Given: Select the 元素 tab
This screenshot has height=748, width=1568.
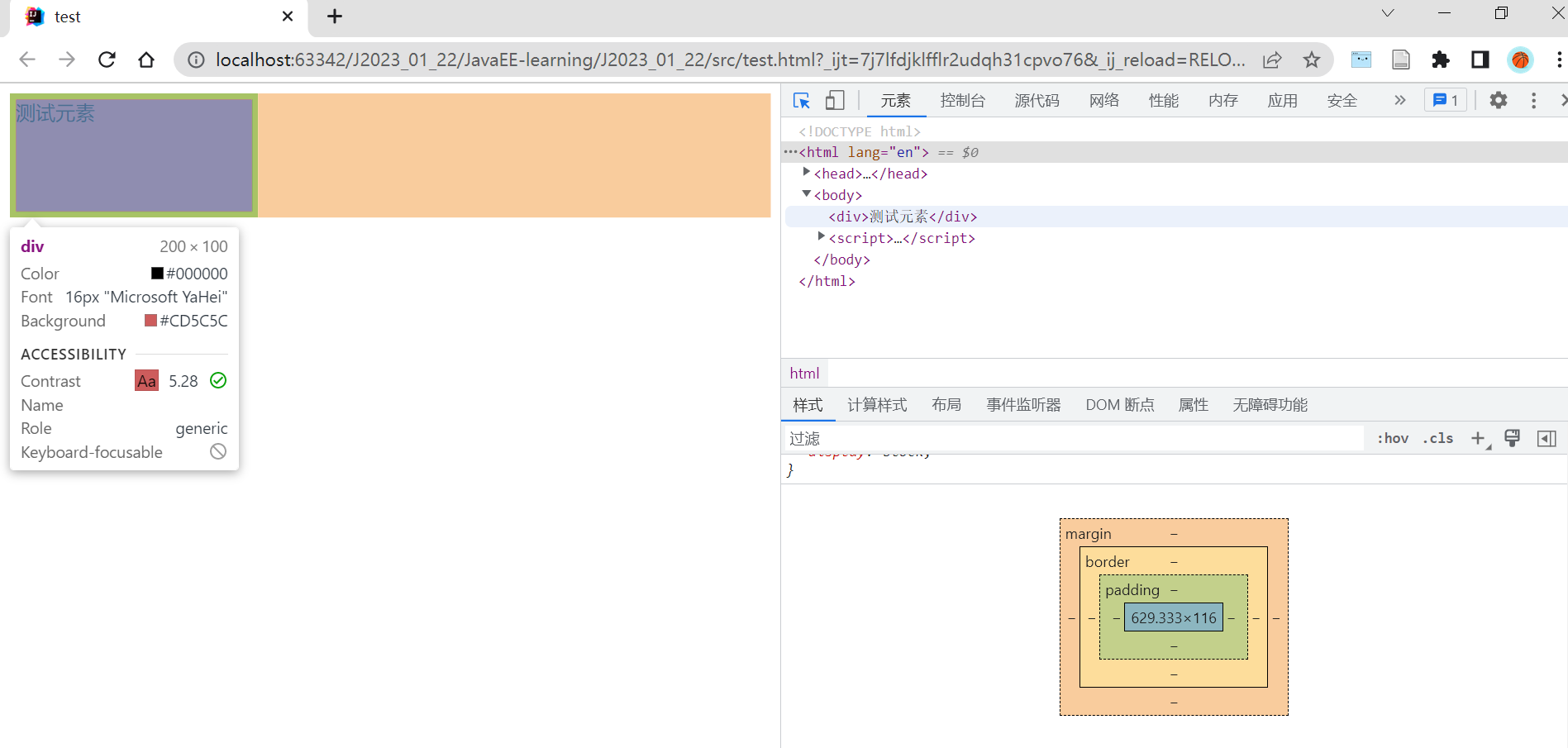Looking at the screenshot, I should coord(895,101).
